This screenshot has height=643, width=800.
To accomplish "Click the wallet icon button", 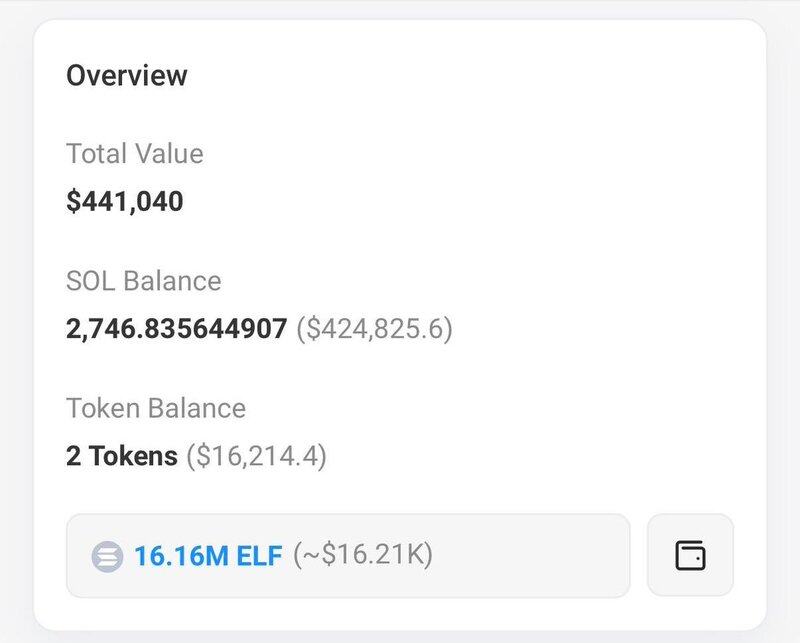I will tap(690, 555).
